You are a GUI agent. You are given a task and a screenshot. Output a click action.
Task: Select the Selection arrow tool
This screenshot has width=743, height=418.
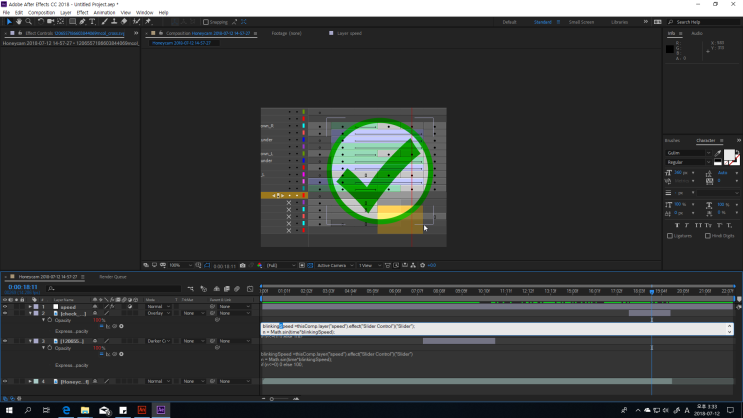coord(9,22)
